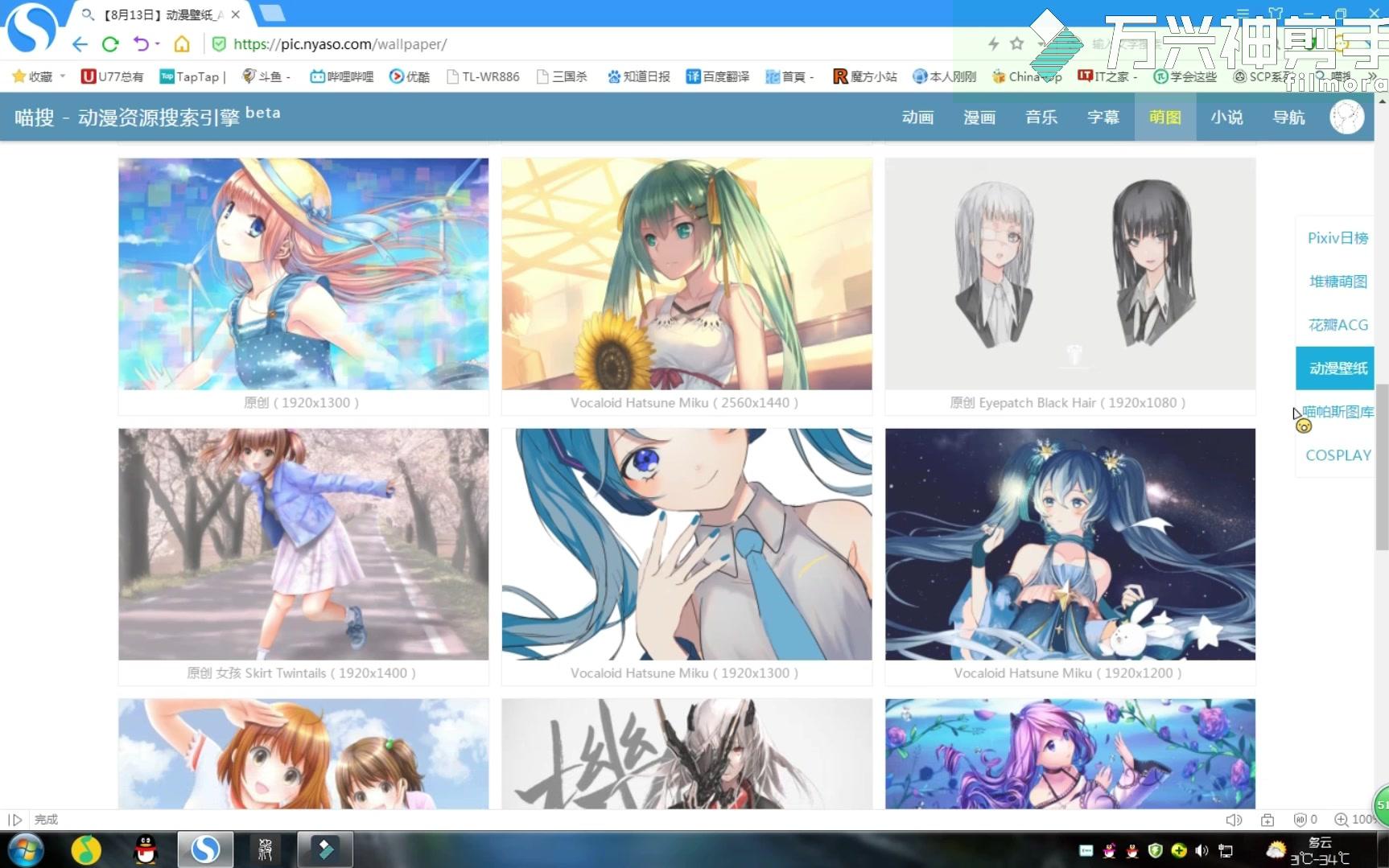Open the QQ penguin icon in taskbar
The height and width of the screenshot is (868, 1389).
145,849
